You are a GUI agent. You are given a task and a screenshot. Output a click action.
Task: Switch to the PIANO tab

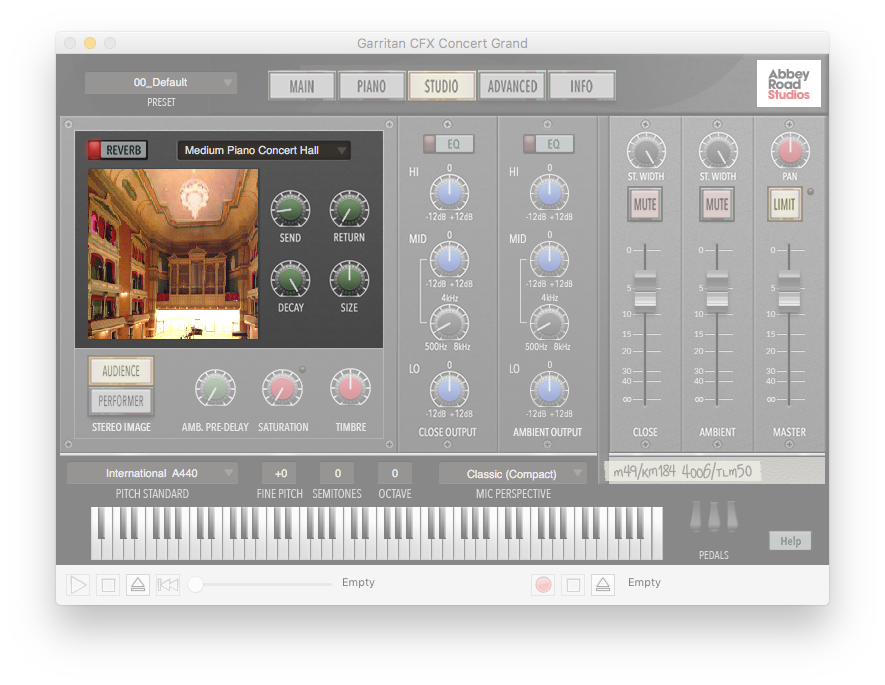pyautogui.click(x=371, y=86)
